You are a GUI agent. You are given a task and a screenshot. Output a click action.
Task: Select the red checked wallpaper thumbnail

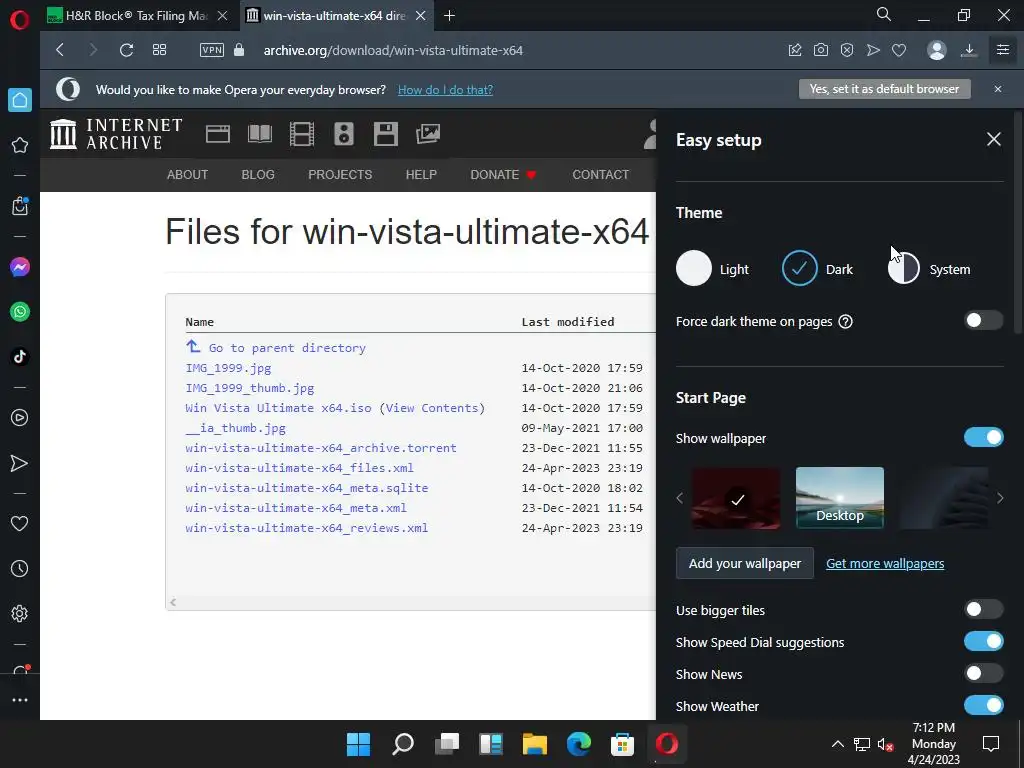coord(736,498)
